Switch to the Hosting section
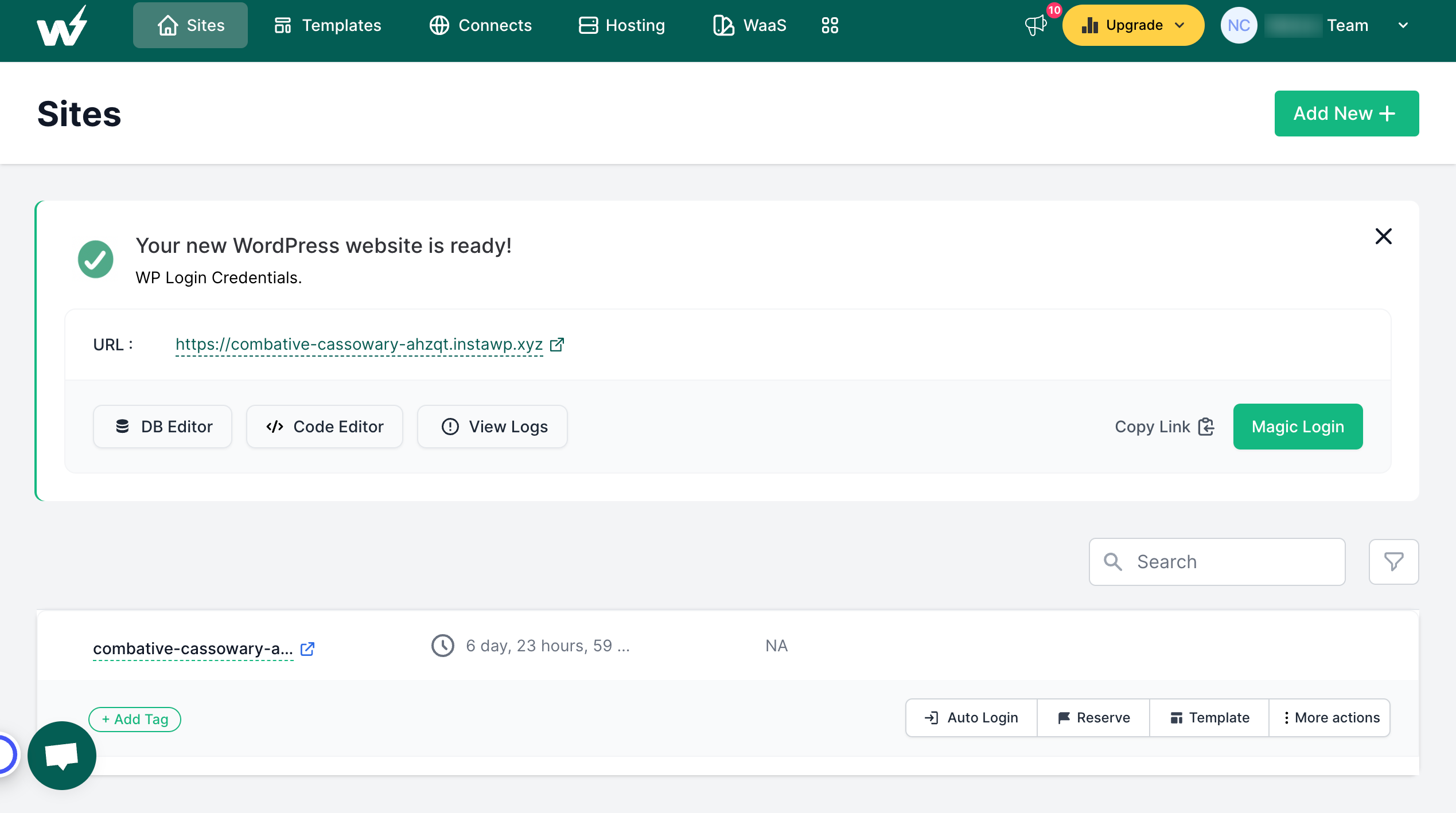This screenshot has width=1456, height=813. pyautogui.click(x=622, y=25)
